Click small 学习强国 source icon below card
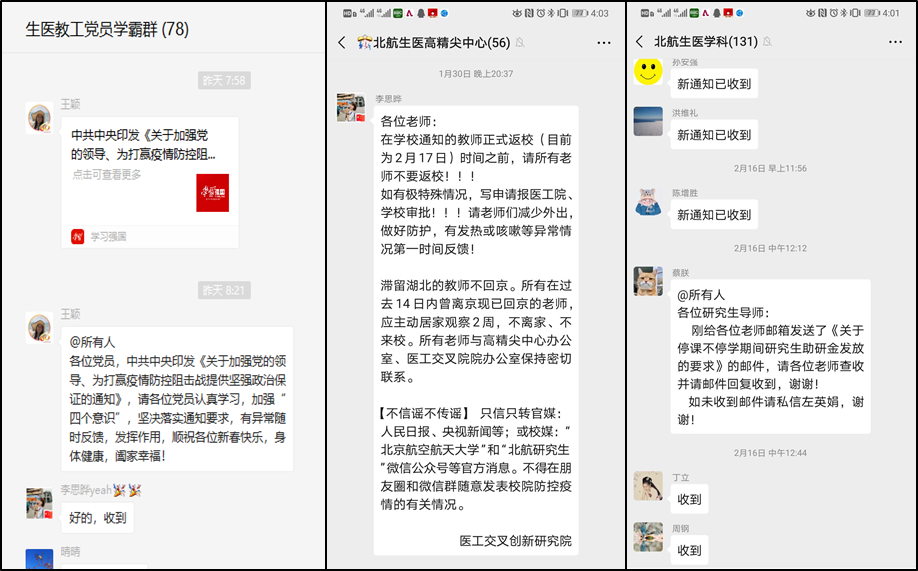Viewport: 918px width, 571px height. coord(78,236)
